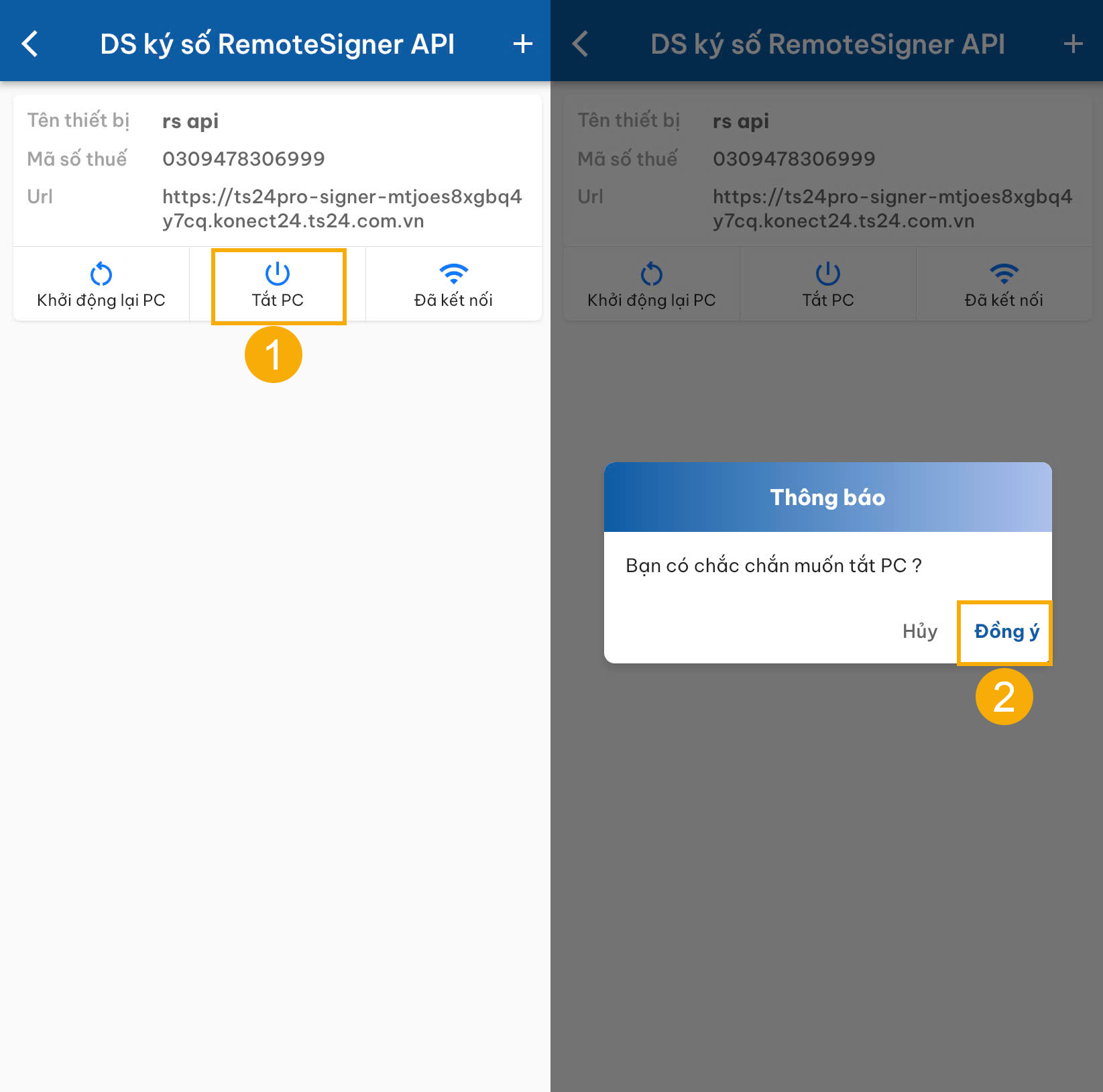Click 'Url' label in left screen

40,197
